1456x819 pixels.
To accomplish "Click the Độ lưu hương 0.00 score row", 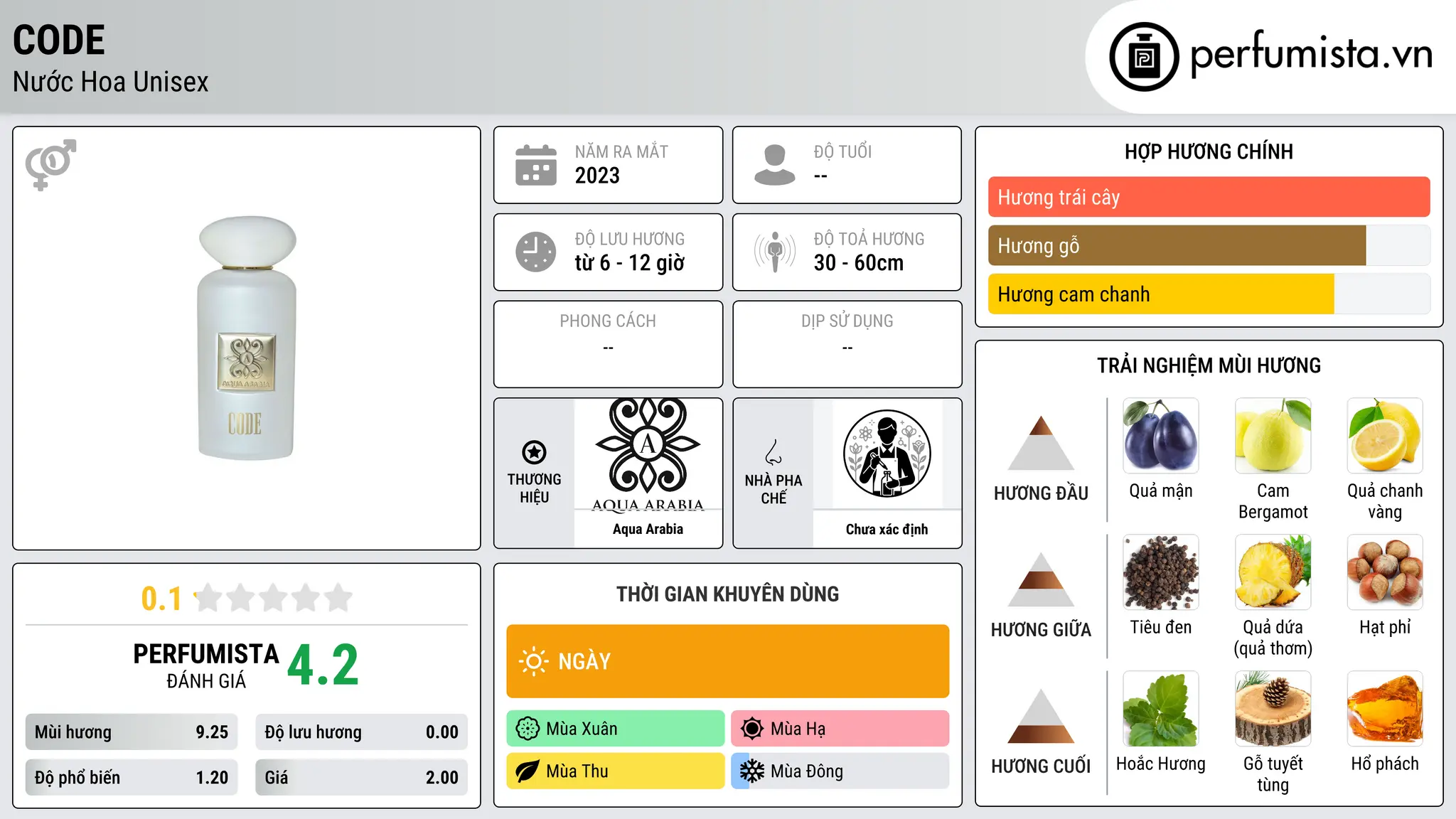I will tap(361, 732).
